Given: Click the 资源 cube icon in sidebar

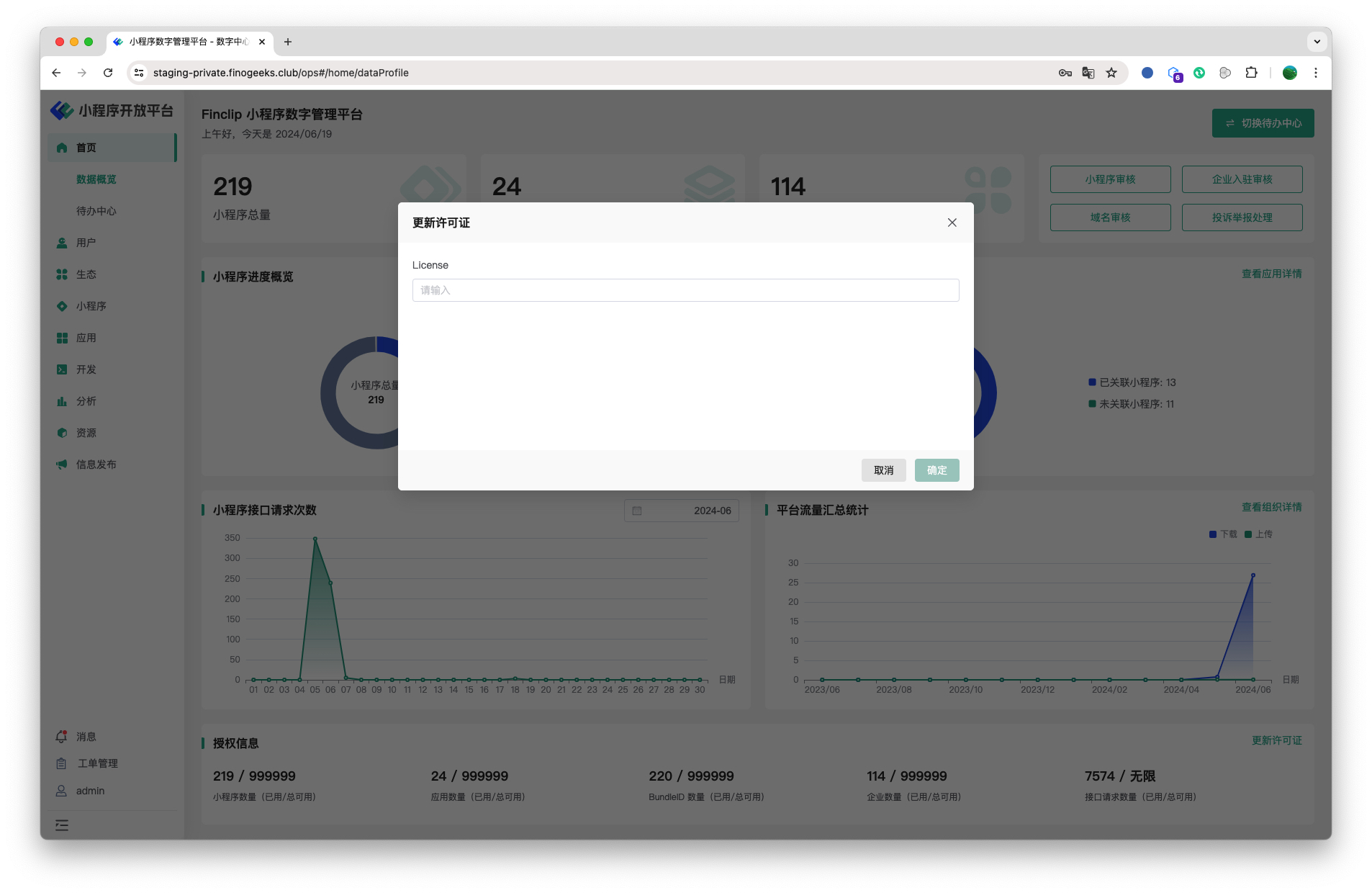Looking at the screenshot, I should click(62, 433).
